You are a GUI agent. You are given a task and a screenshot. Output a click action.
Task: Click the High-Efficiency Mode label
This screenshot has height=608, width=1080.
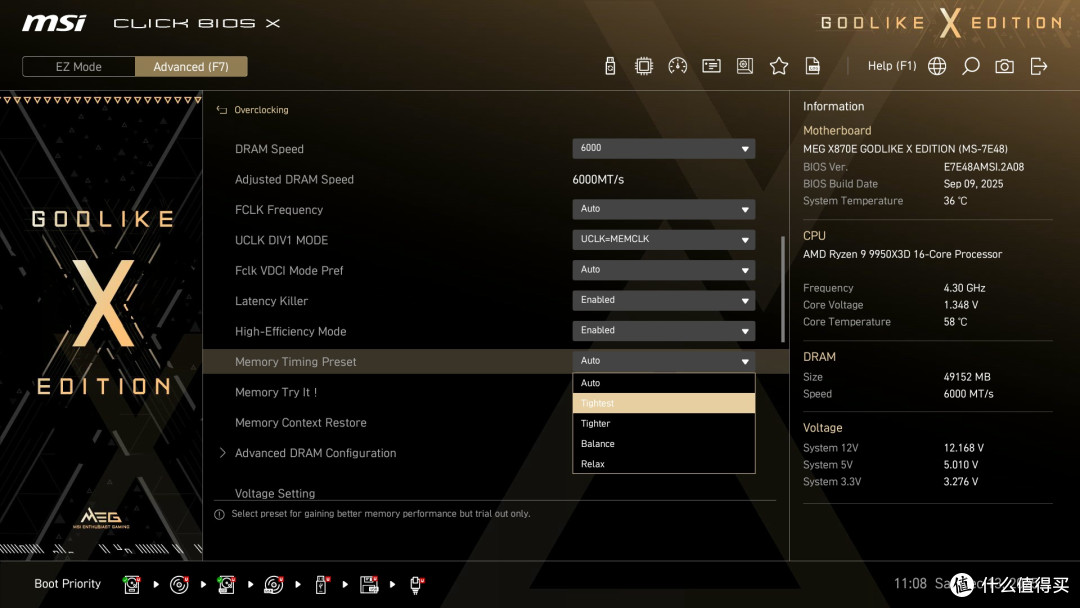[x=290, y=331]
